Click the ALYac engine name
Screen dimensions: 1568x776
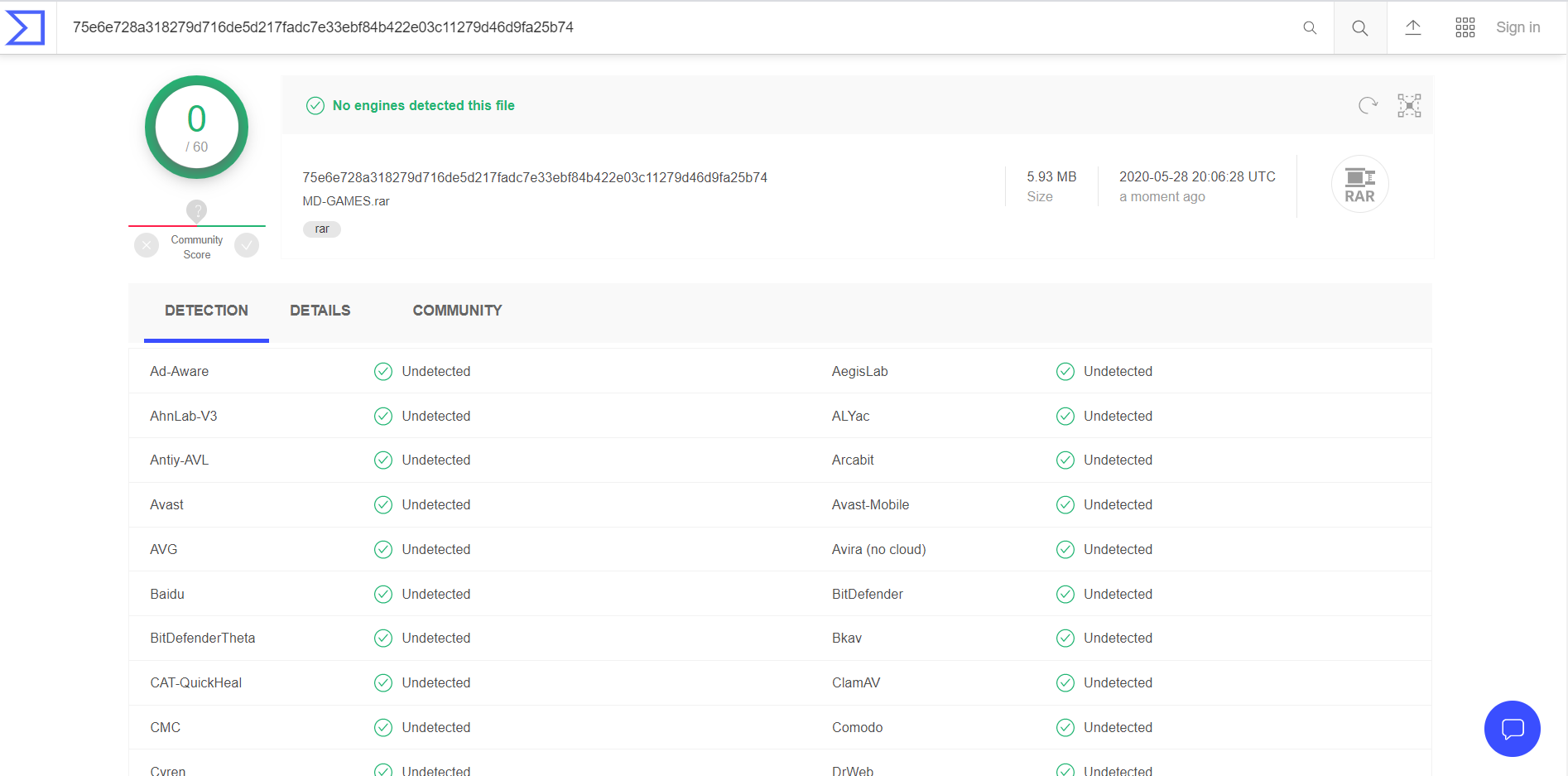851,416
